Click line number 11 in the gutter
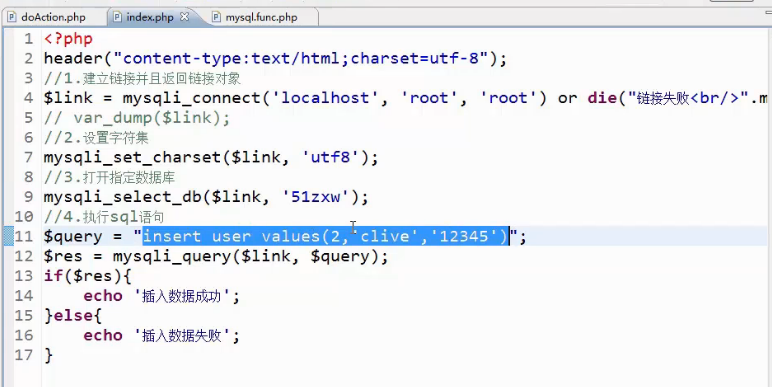772x387 pixels. (x=24, y=236)
